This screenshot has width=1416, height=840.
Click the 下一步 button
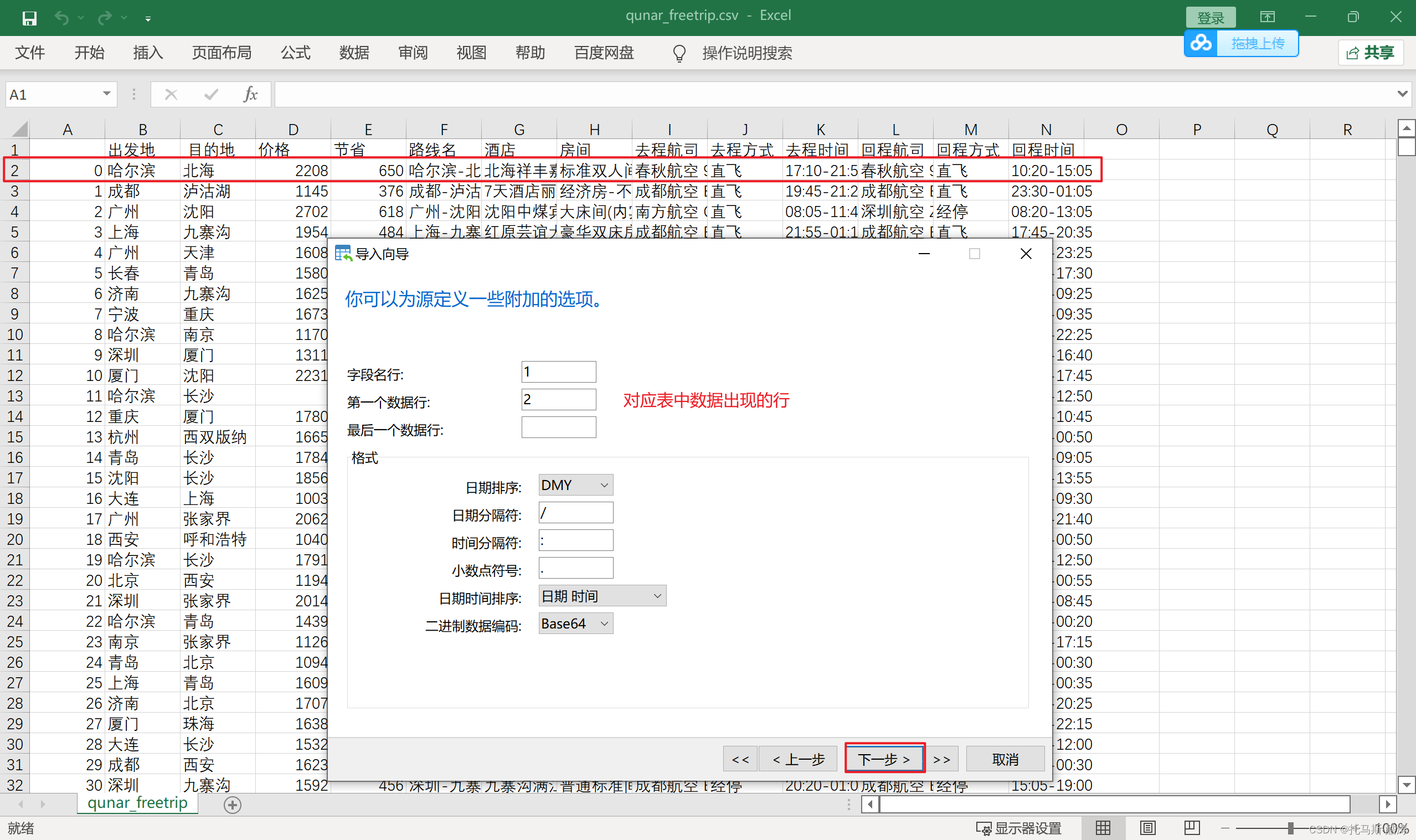click(x=884, y=759)
